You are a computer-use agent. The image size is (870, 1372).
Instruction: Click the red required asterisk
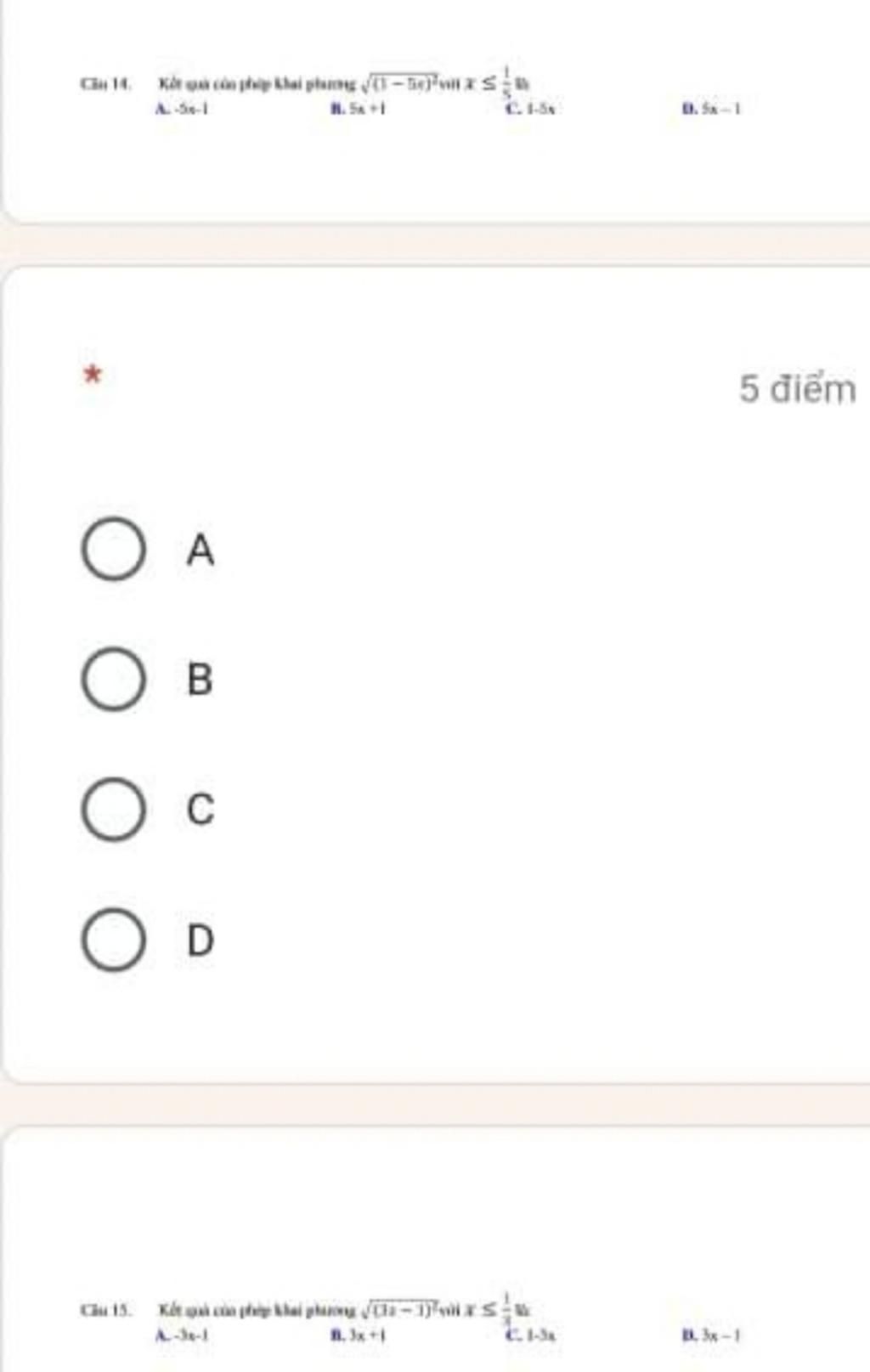(93, 374)
